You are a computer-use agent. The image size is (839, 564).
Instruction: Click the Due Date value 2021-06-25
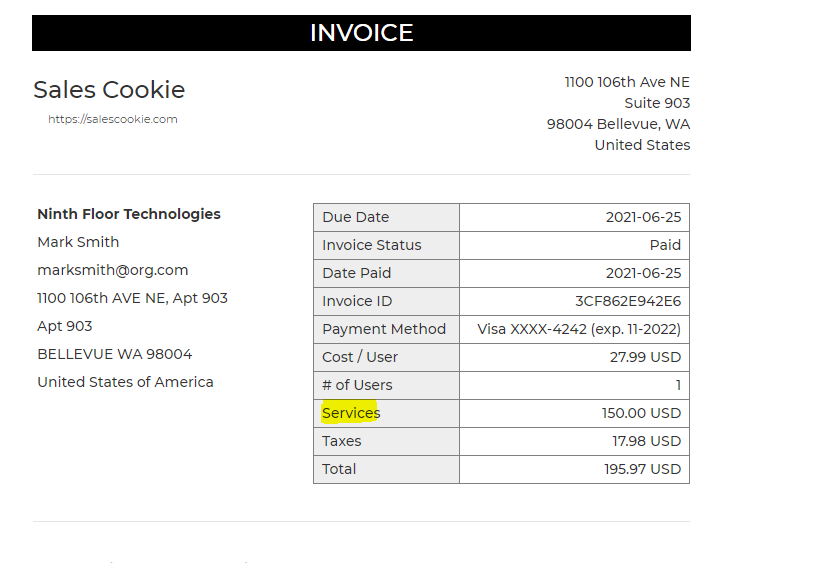click(x=643, y=217)
